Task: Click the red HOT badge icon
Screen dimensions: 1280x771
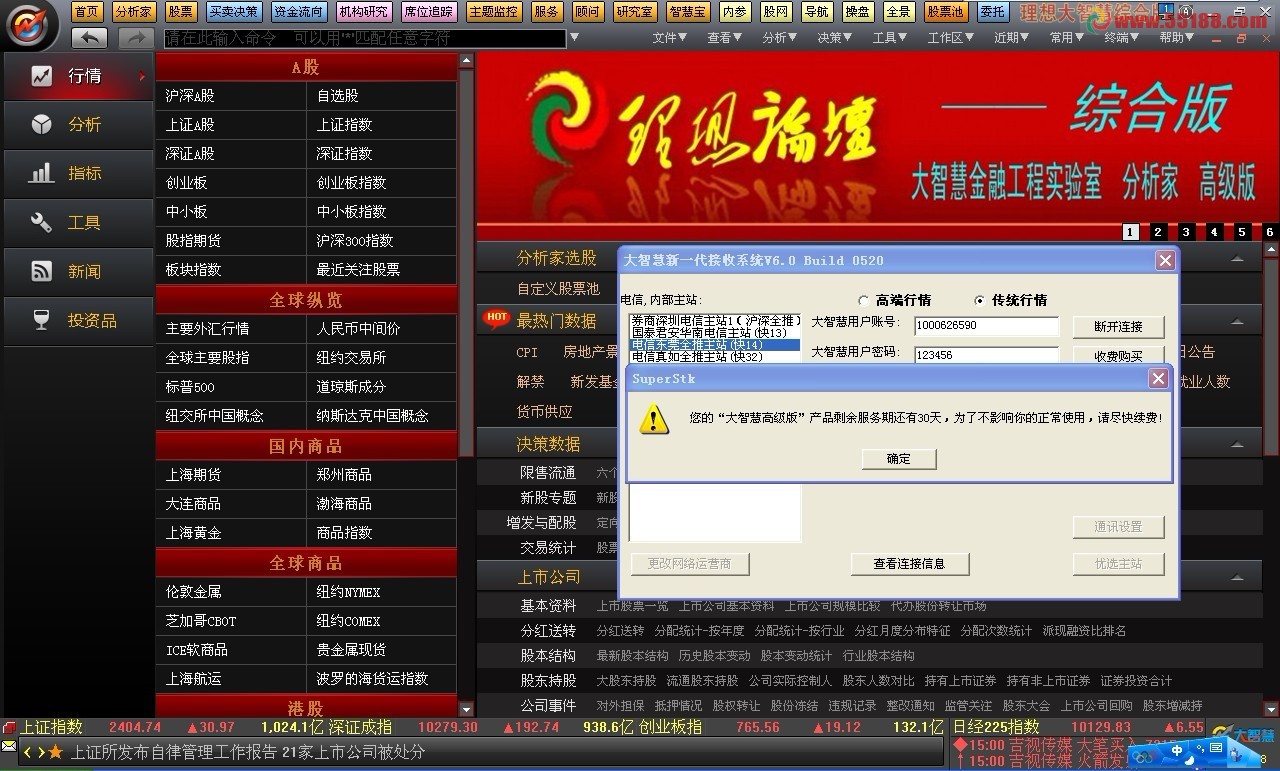Action: tap(496, 318)
